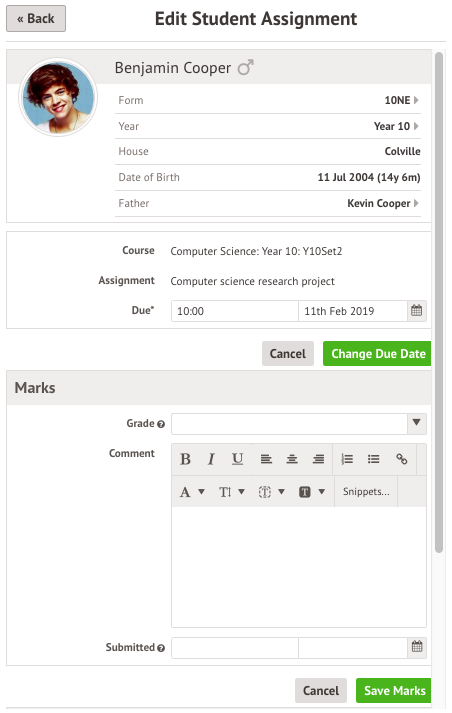Apply italic formatting in comment toolbar
The width and height of the screenshot is (452, 713).
pyautogui.click(x=211, y=459)
